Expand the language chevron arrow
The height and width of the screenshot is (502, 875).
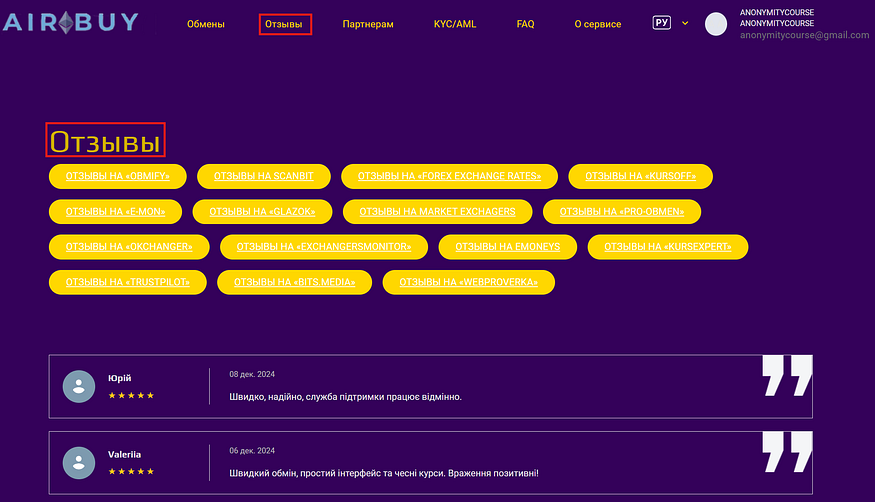coord(685,23)
